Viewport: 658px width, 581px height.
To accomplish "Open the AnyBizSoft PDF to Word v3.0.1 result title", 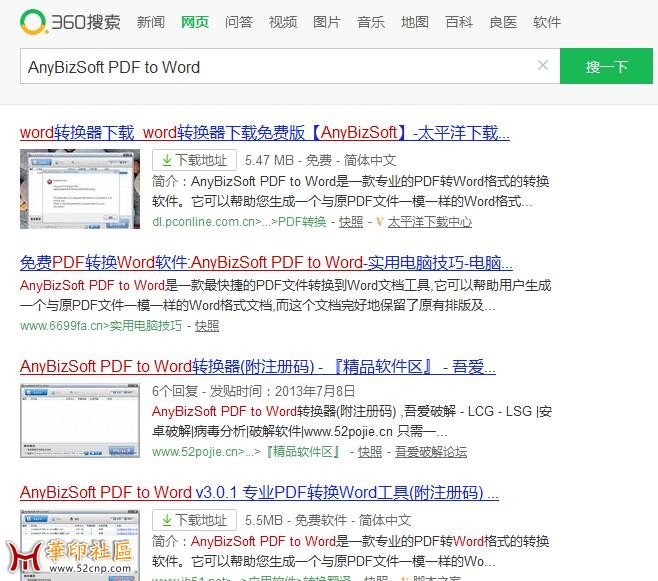I will [259, 492].
